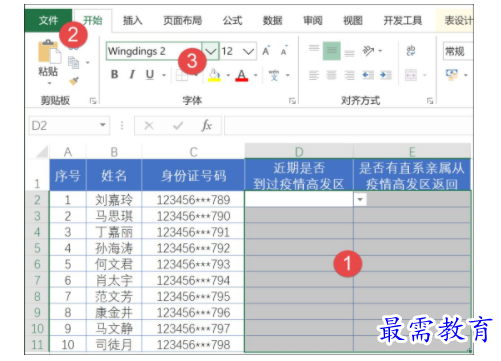Decrease indent
This screenshot has width=501, height=361.
pyautogui.click(x=368, y=75)
